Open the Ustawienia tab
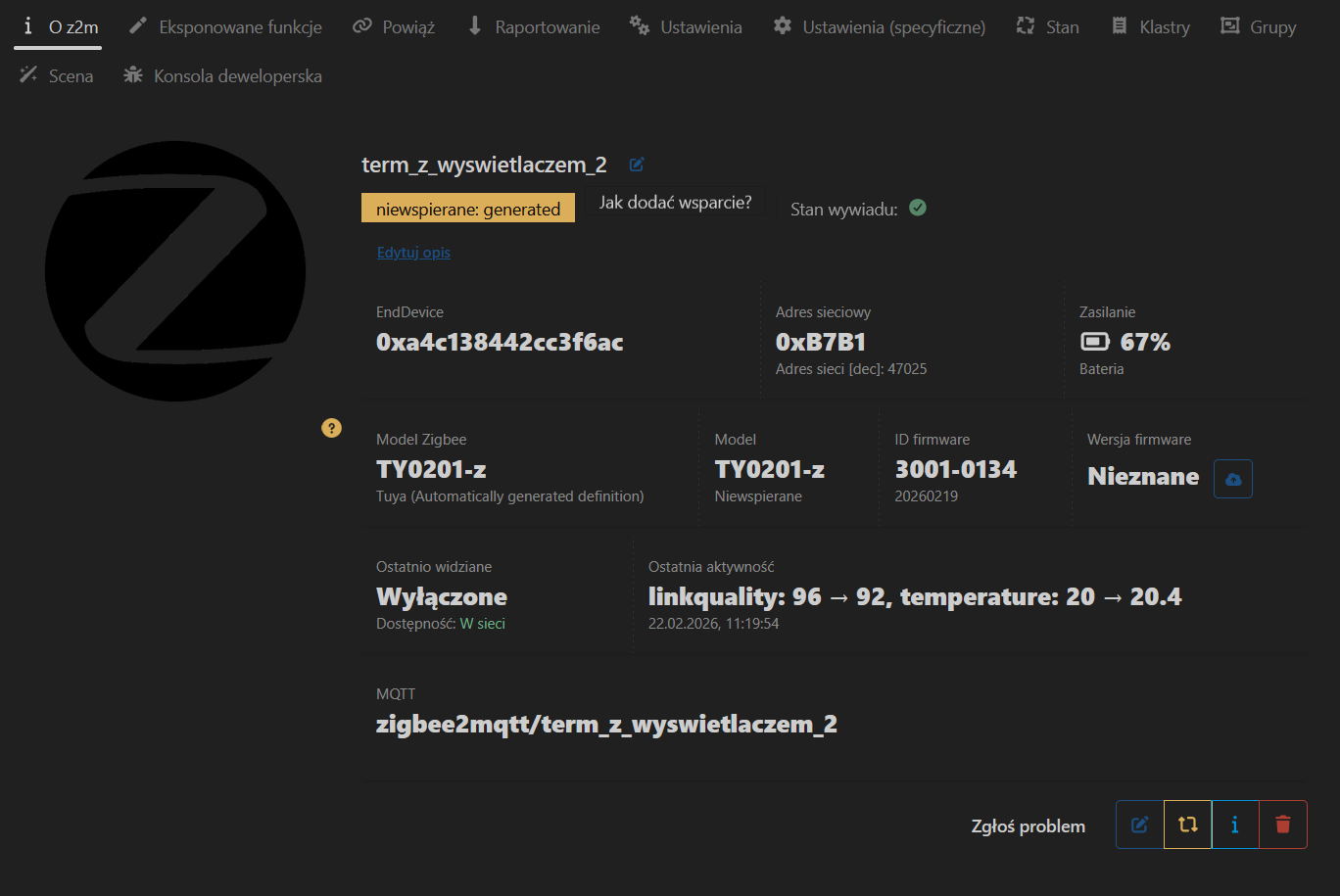 click(x=686, y=27)
